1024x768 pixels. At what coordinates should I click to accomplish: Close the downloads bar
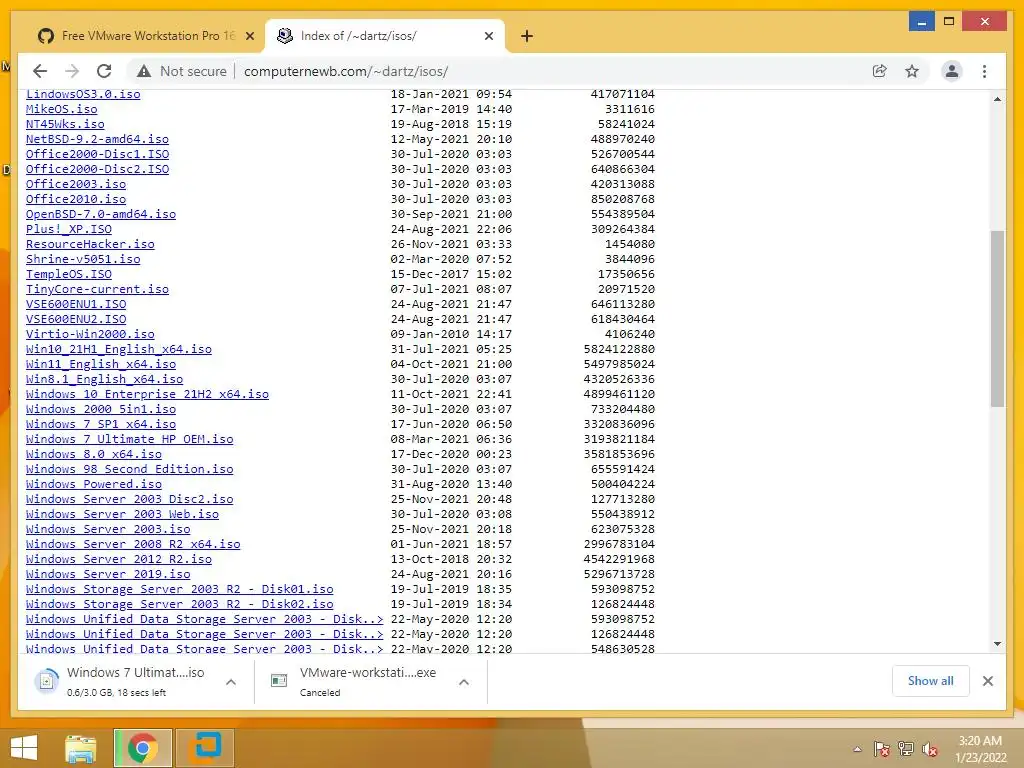point(987,681)
